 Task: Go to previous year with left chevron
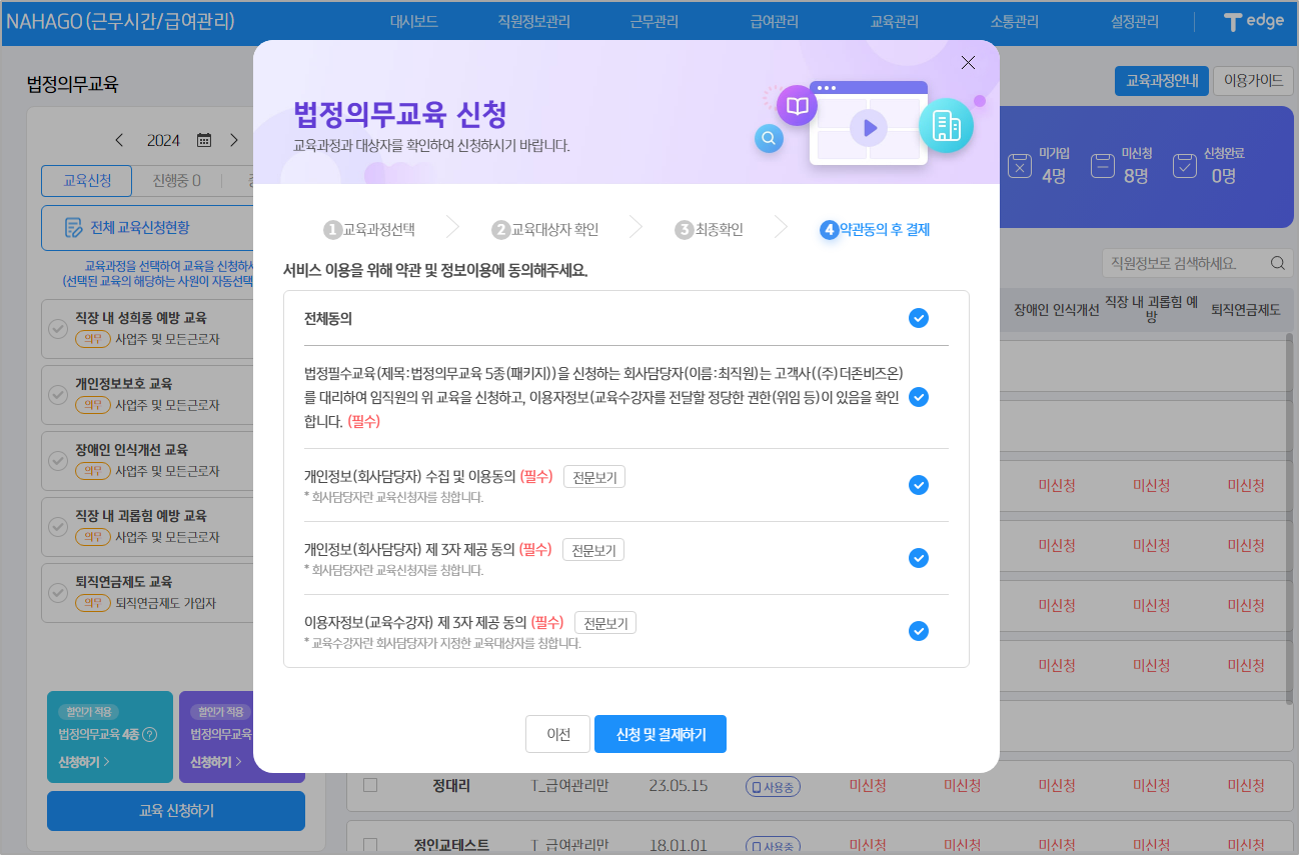120,140
